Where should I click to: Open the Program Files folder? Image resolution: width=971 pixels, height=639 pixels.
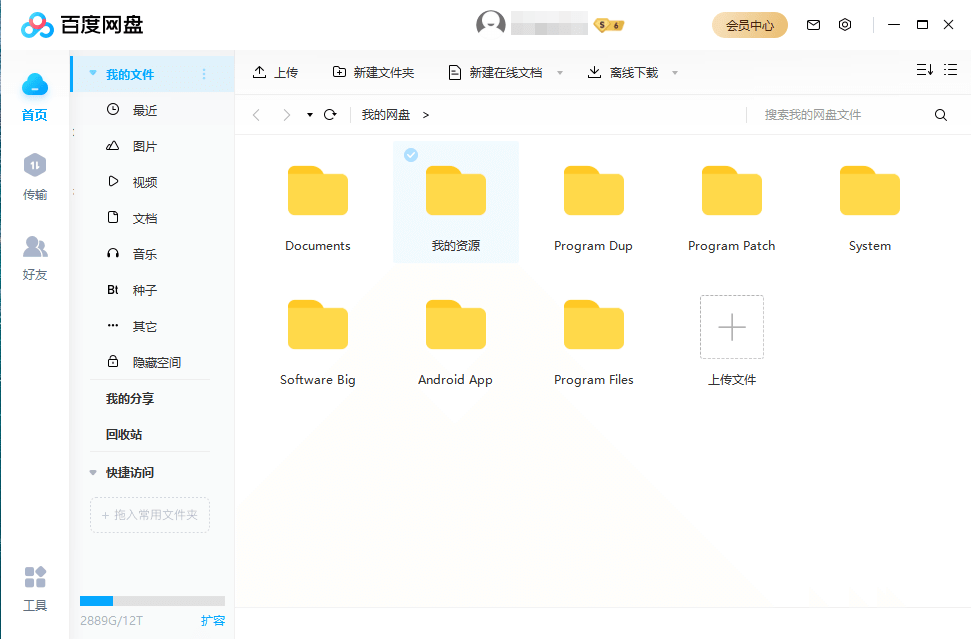pyautogui.click(x=593, y=324)
